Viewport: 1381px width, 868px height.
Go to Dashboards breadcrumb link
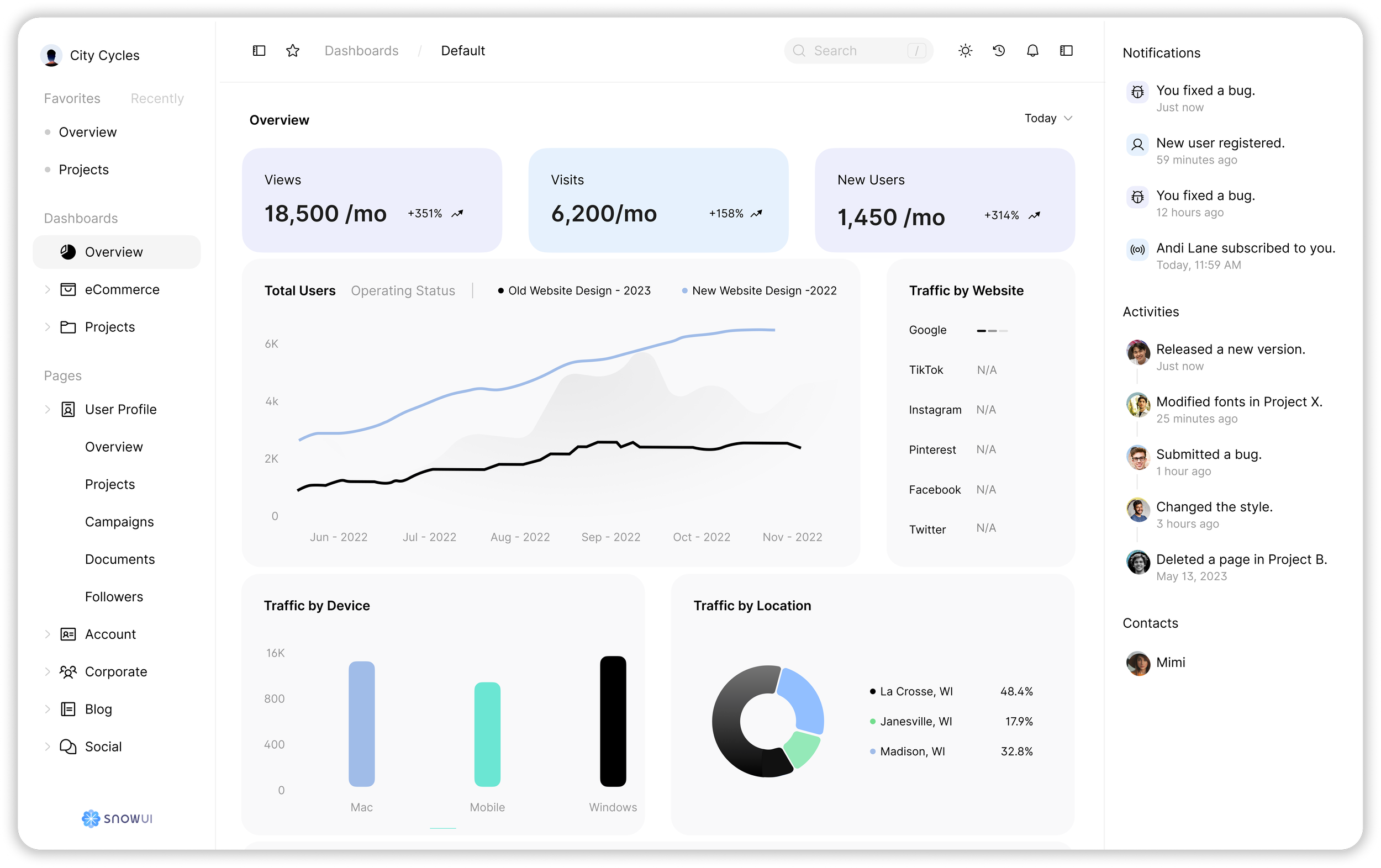[x=361, y=50]
